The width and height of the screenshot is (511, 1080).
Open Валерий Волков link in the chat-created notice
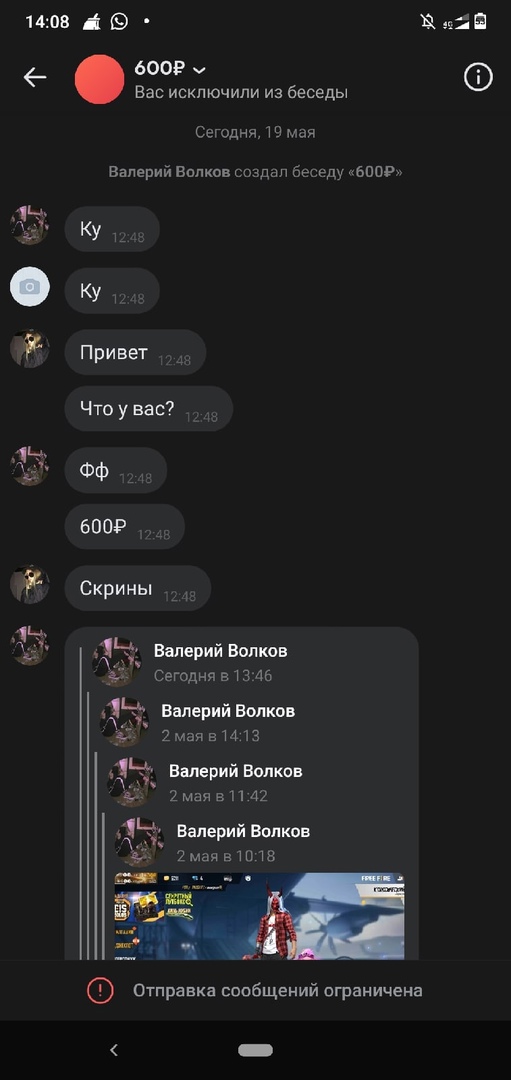pos(169,172)
